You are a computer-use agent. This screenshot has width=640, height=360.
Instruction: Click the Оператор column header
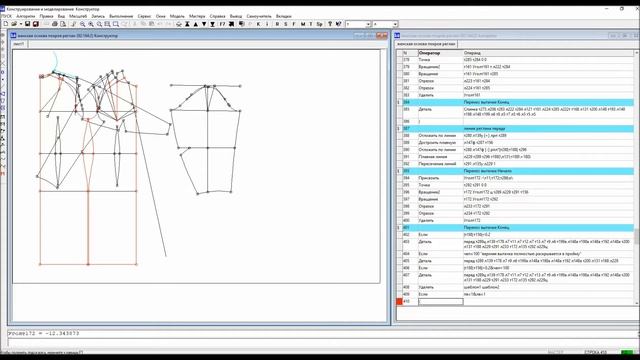click(440, 53)
